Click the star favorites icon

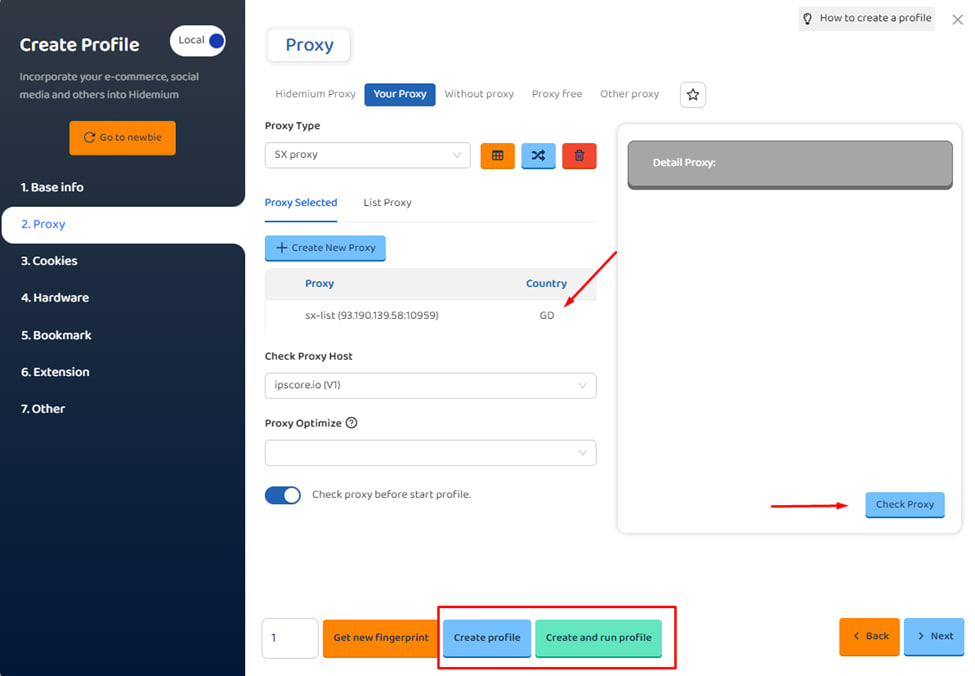tap(693, 94)
